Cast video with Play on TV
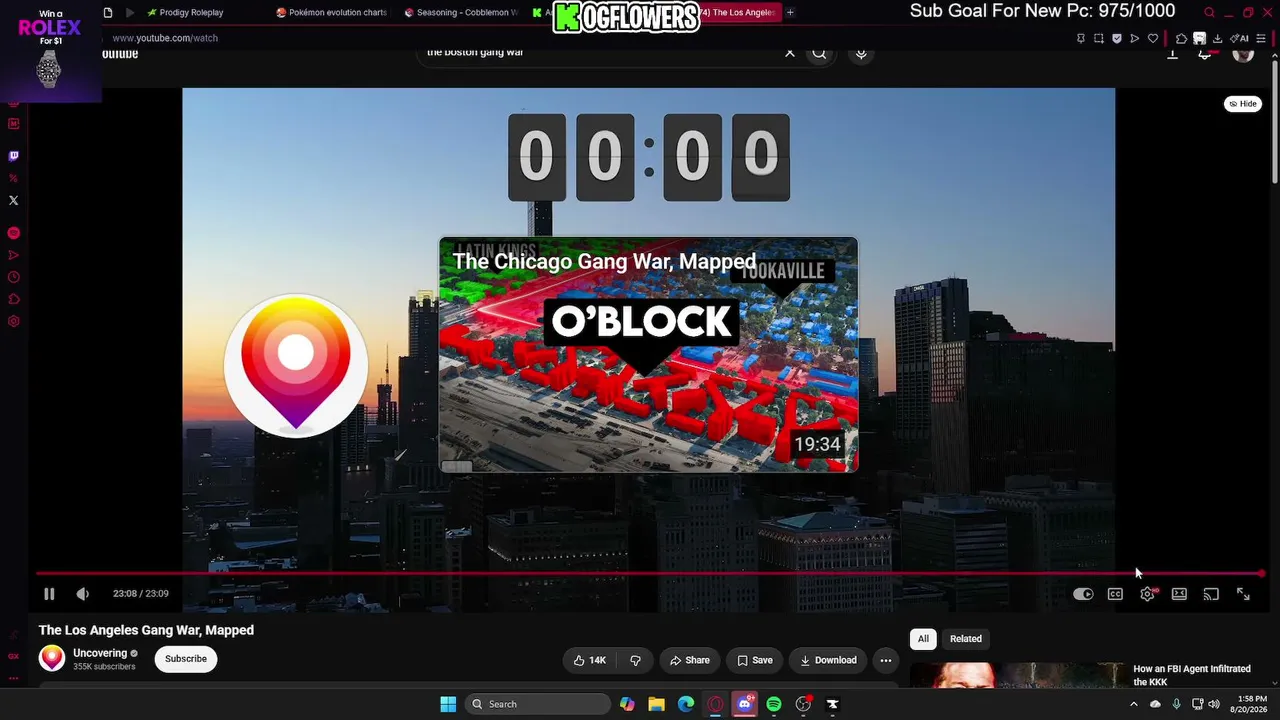 1211,594
